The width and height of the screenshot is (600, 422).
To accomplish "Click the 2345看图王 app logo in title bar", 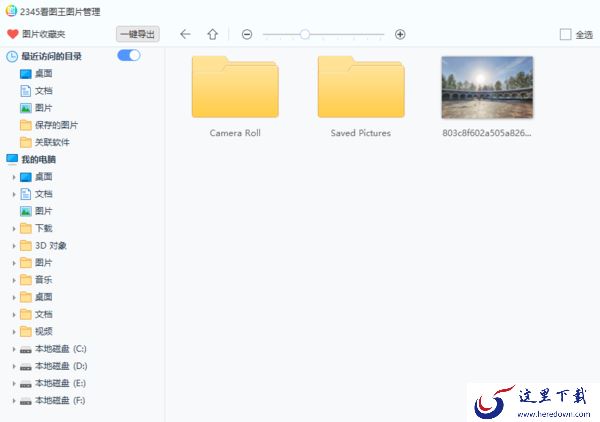I will click(x=11, y=11).
